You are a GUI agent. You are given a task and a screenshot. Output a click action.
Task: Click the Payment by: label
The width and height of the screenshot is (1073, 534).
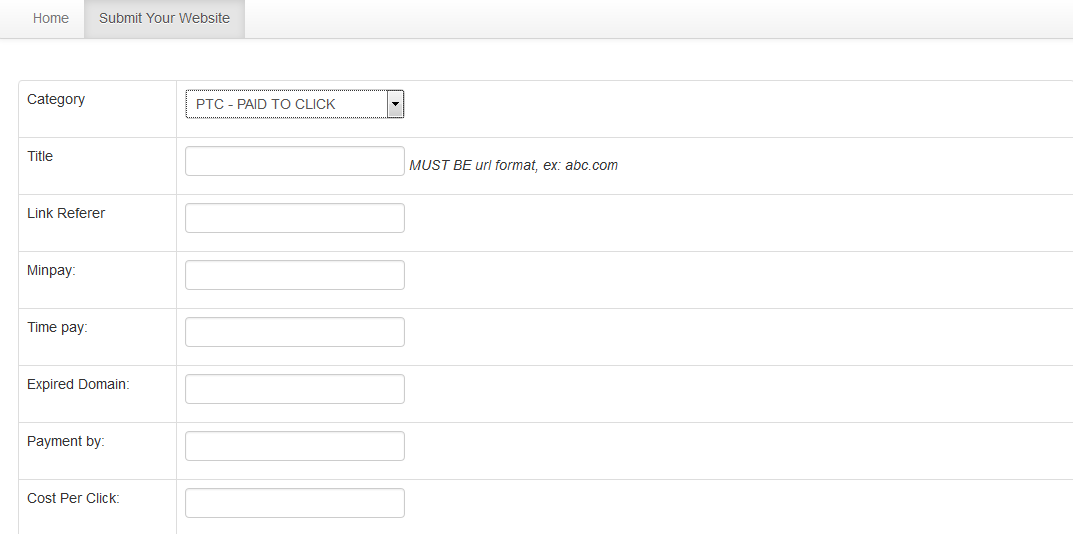(x=66, y=441)
